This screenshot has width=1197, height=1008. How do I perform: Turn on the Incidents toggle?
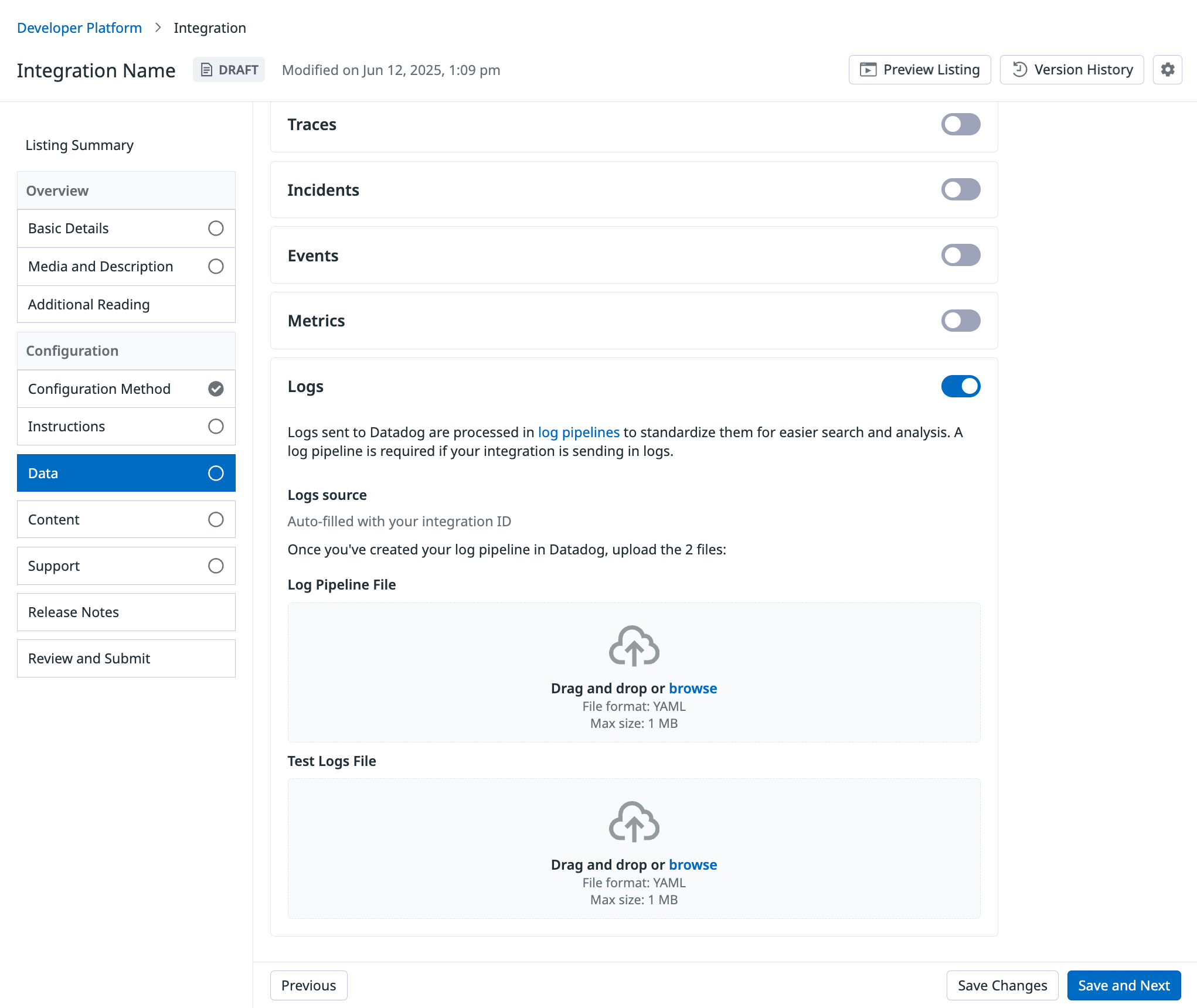click(x=960, y=189)
